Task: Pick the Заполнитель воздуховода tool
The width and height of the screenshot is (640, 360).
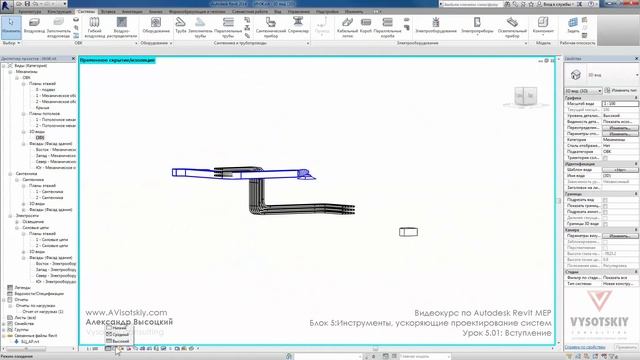Action: pos(58,27)
